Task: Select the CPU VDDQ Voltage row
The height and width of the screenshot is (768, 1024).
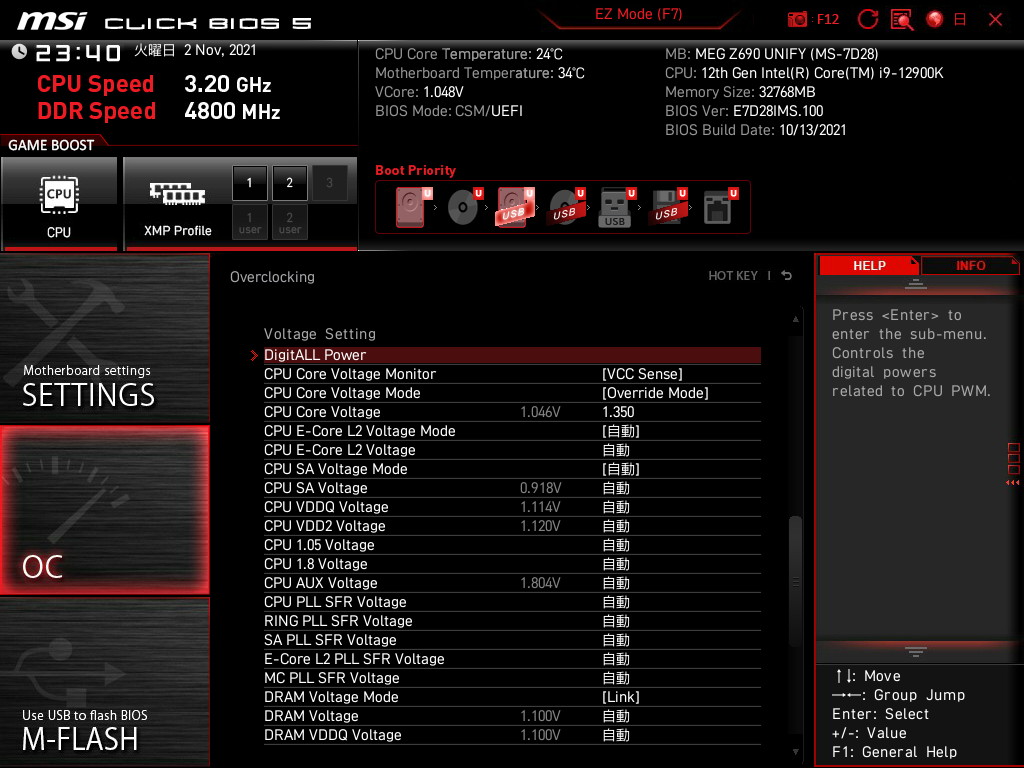Action: pyautogui.click(x=511, y=506)
